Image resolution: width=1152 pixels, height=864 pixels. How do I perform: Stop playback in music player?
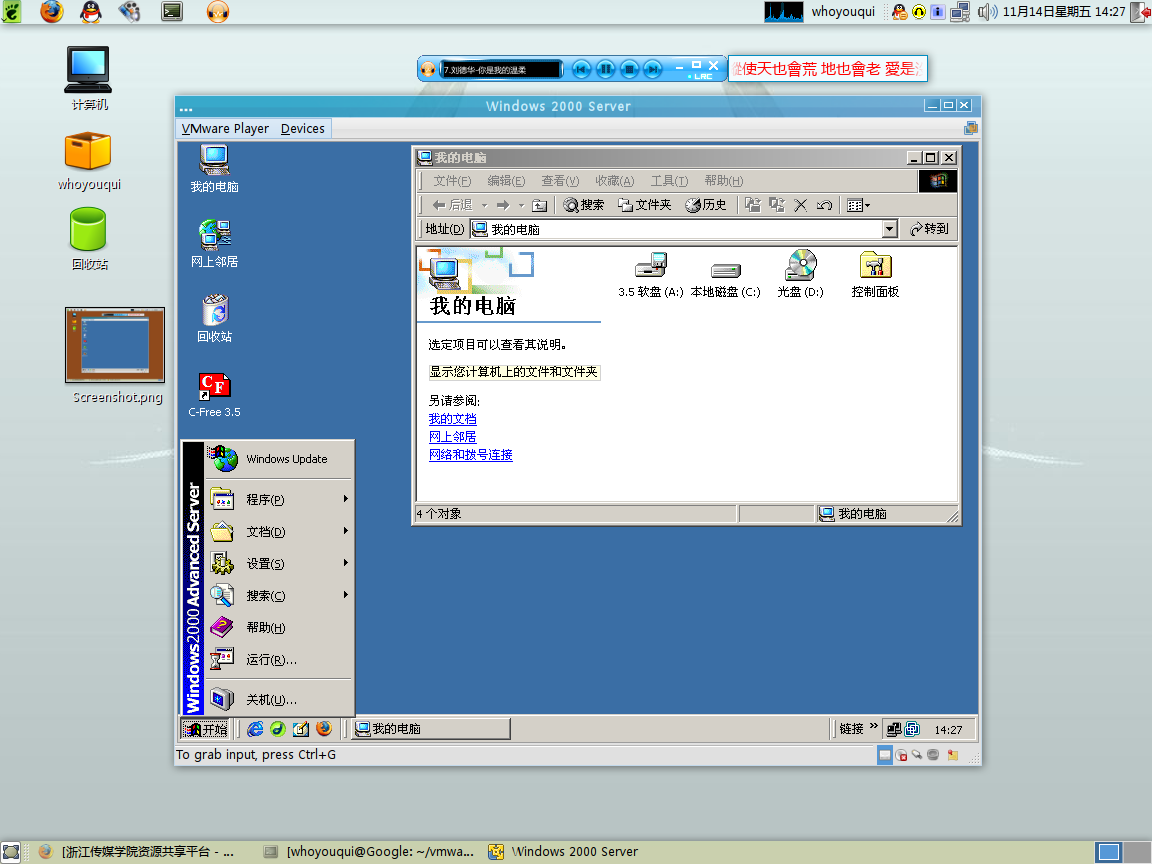[x=629, y=69]
